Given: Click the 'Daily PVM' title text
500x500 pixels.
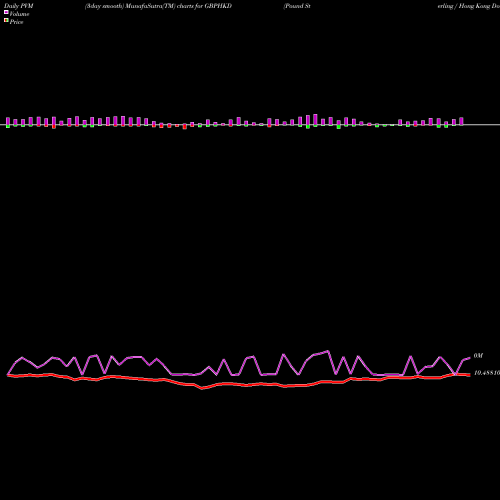Looking at the screenshot, I should point(19,6).
